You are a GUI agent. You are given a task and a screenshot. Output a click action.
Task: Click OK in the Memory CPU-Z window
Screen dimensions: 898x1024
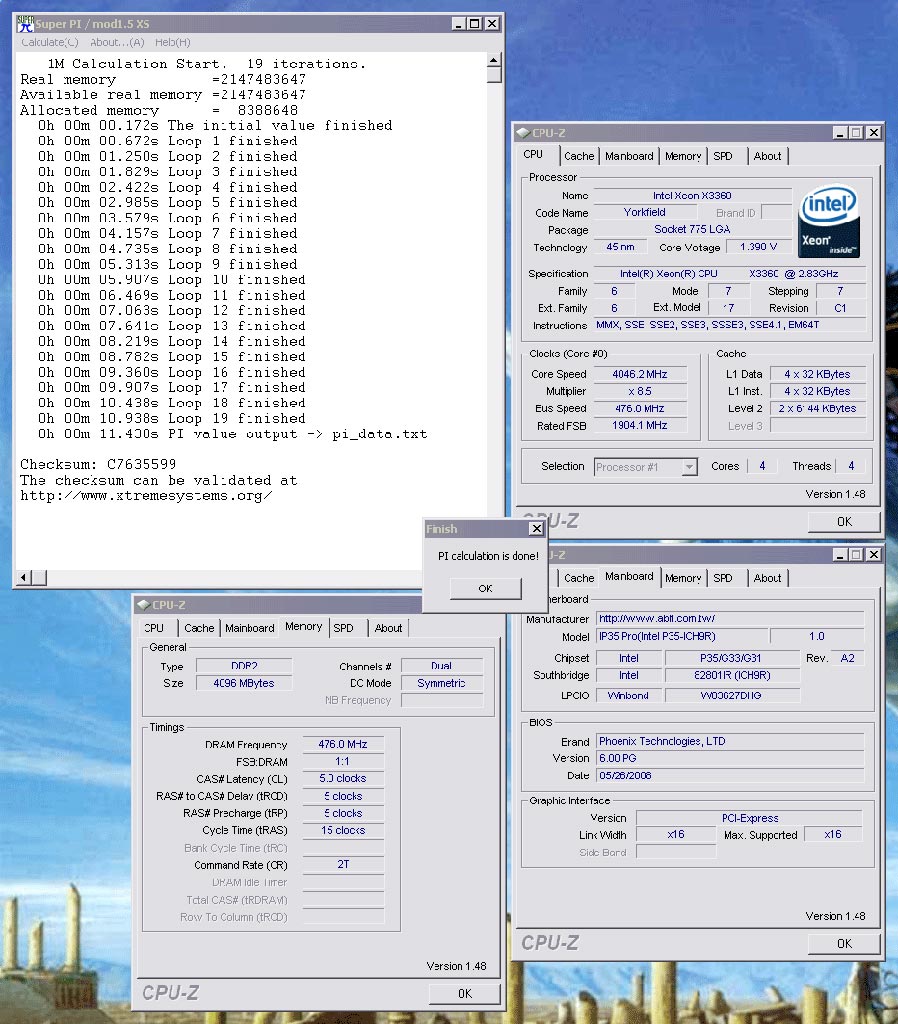click(464, 993)
